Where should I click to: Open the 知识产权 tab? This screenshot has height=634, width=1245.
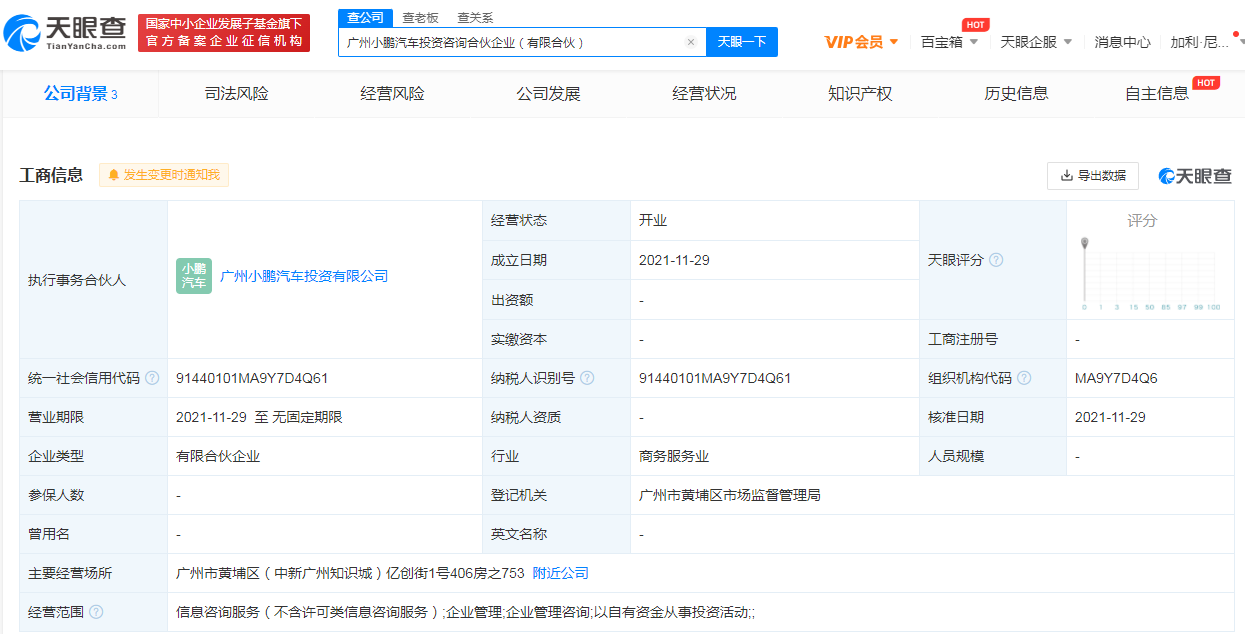tap(860, 94)
